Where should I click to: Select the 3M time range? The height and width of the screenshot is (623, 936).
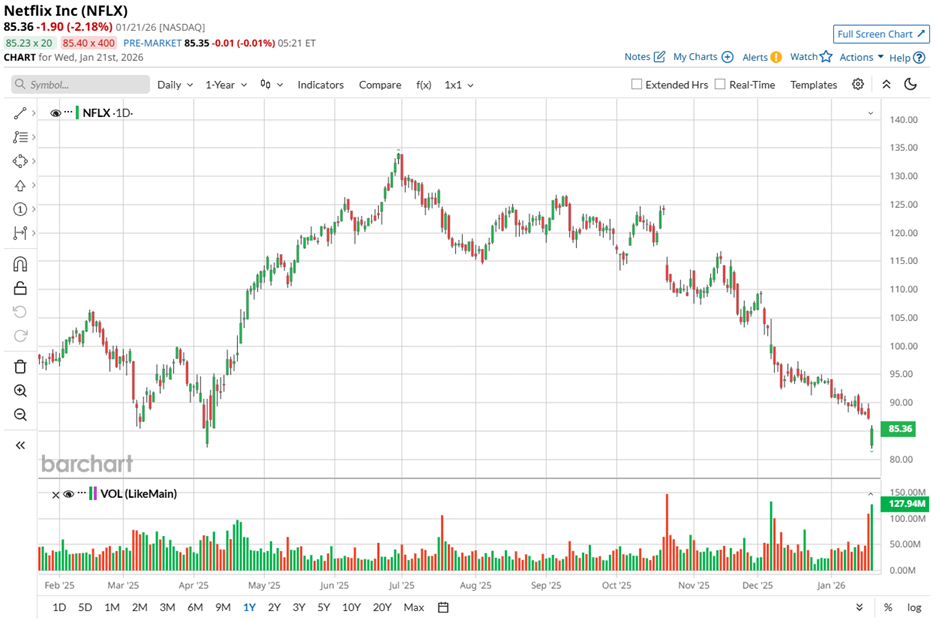[167, 607]
